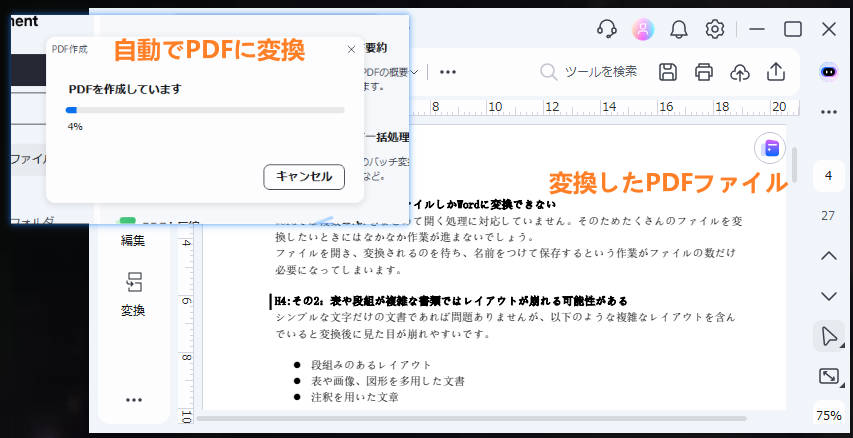
Task: Click bullet text 注釈を用いた文章
Action: click(355, 397)
